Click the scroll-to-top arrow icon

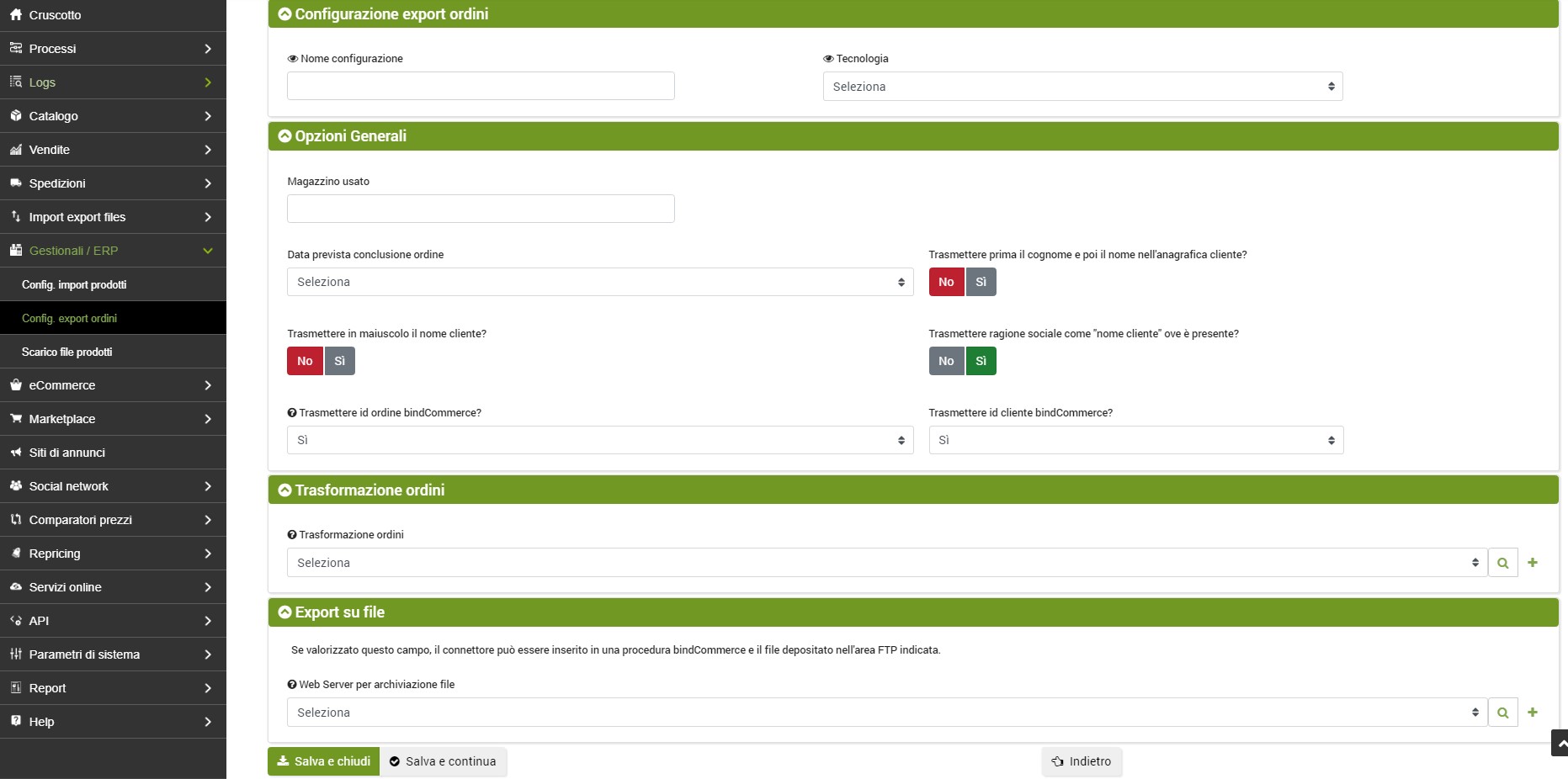(1560, 744)
